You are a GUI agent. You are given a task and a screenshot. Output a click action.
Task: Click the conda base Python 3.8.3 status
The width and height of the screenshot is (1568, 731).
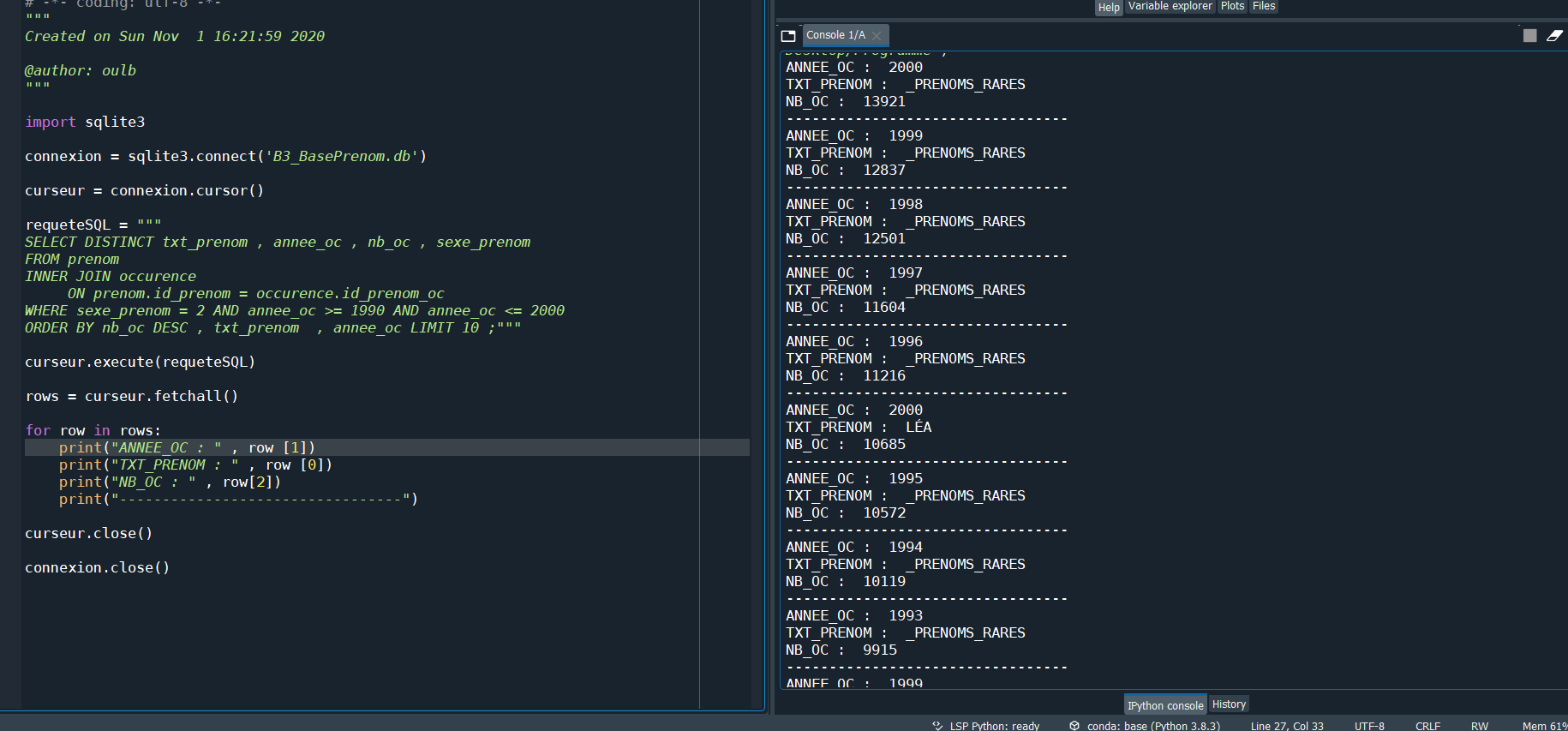(1153, 726)
